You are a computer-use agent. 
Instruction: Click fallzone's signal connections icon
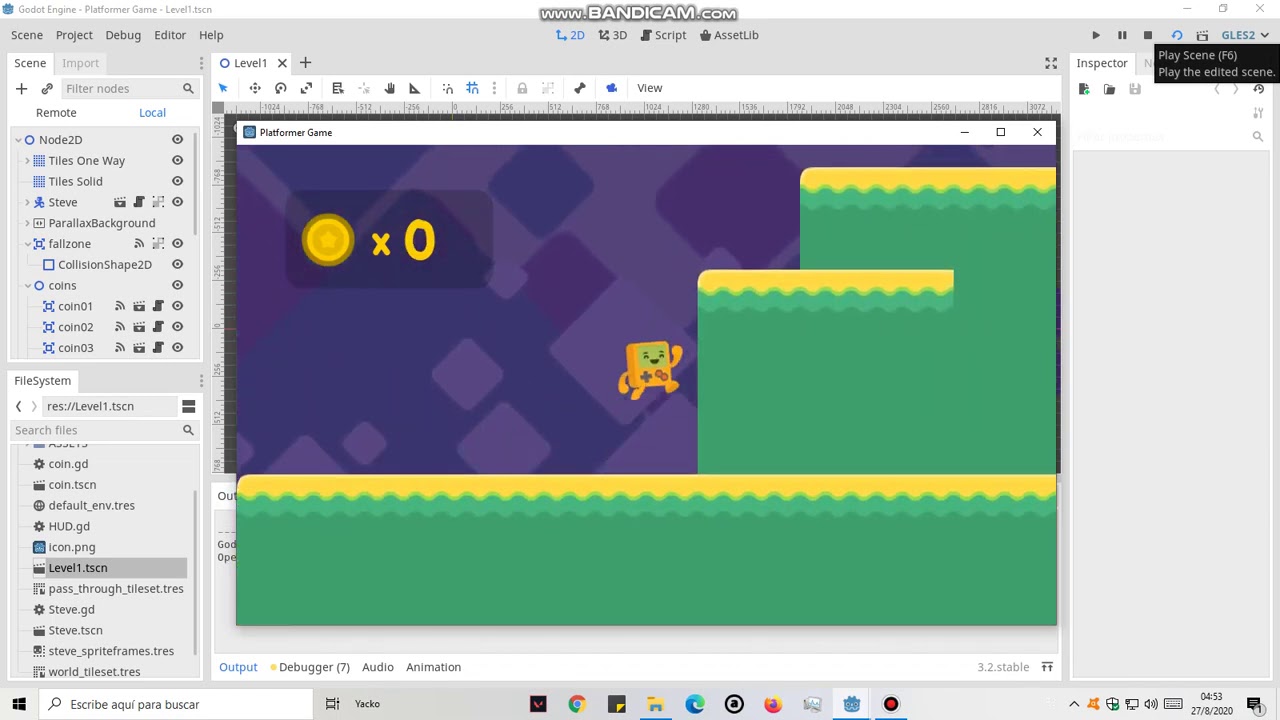click(x=139, y=244)
